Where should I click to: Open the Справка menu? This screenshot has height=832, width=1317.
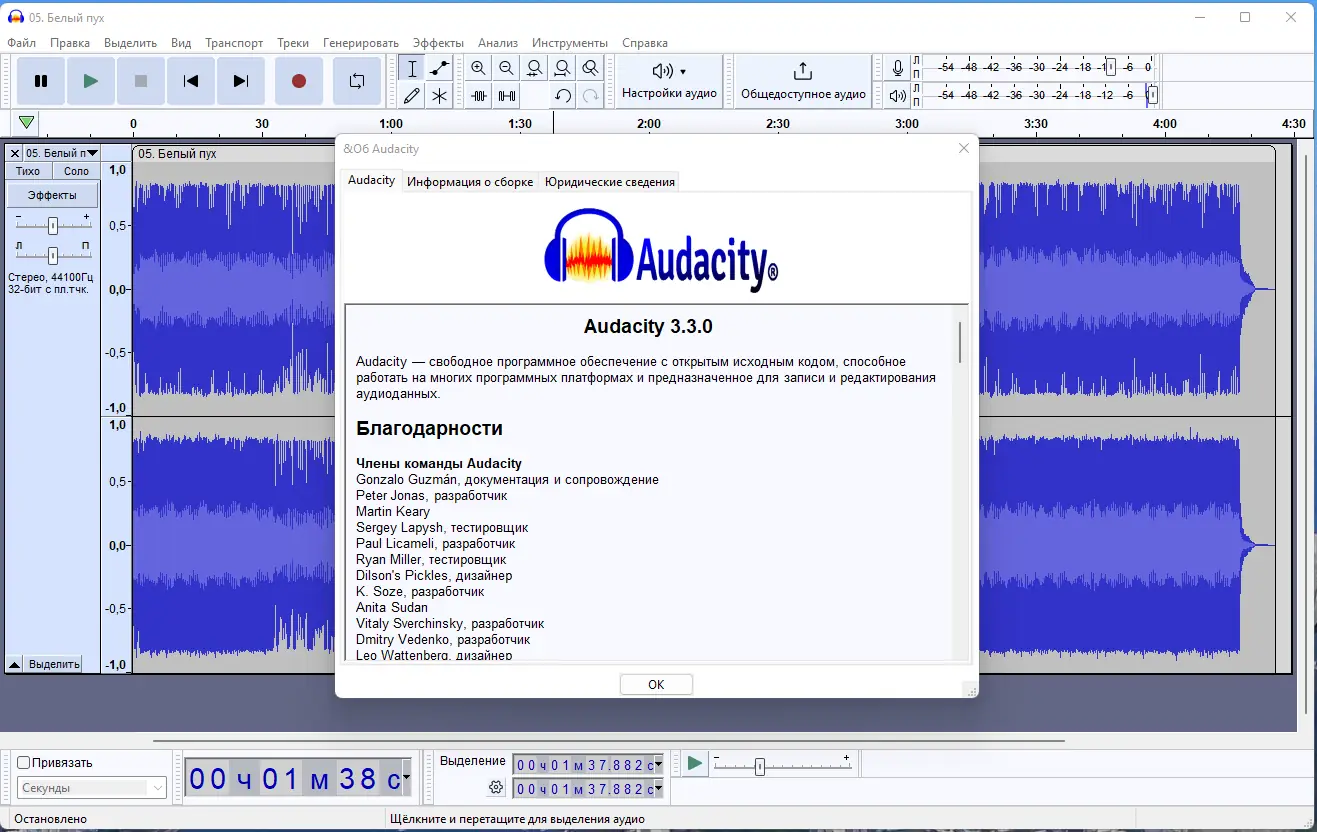(645, 43)
